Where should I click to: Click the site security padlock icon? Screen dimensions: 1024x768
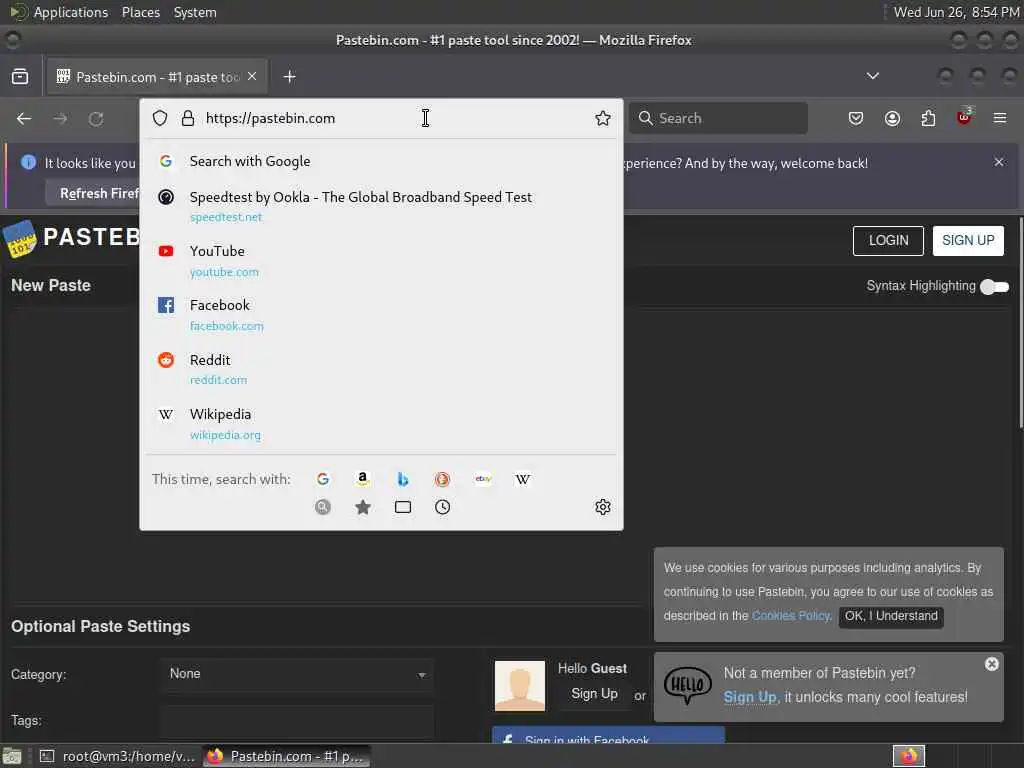point(187,118)
